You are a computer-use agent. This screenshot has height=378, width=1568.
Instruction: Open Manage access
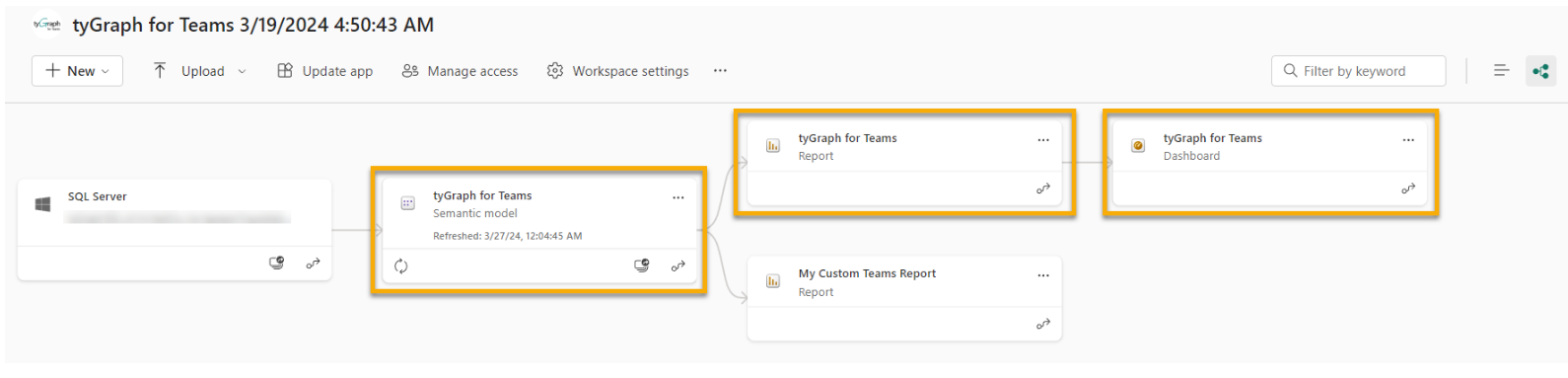pos(460,71)
